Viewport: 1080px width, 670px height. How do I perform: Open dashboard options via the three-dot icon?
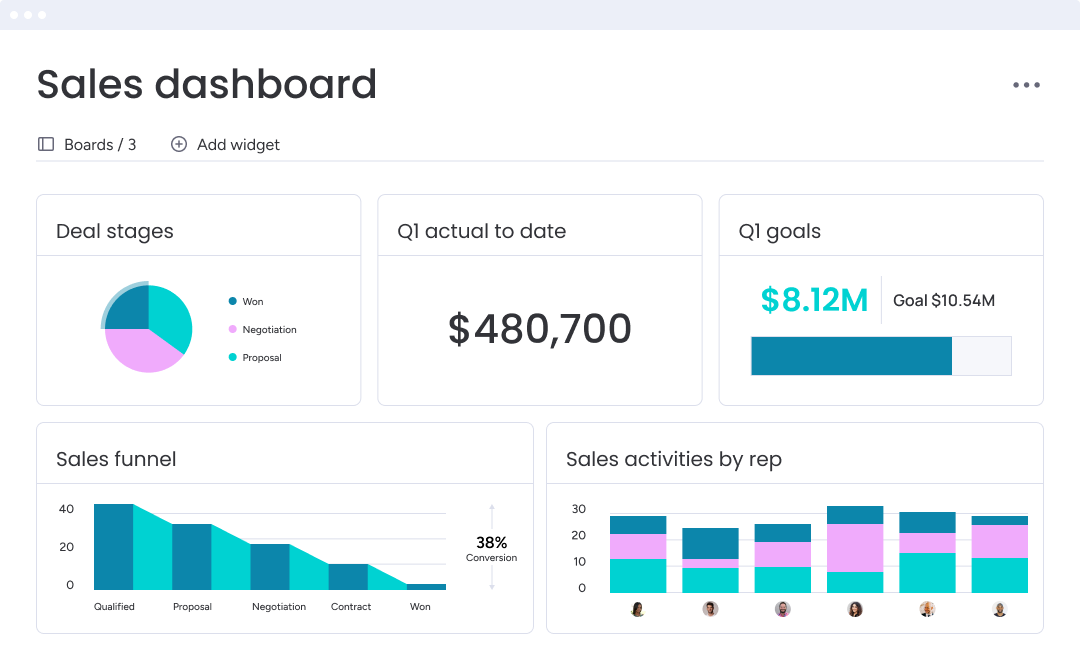[1026, 84]
